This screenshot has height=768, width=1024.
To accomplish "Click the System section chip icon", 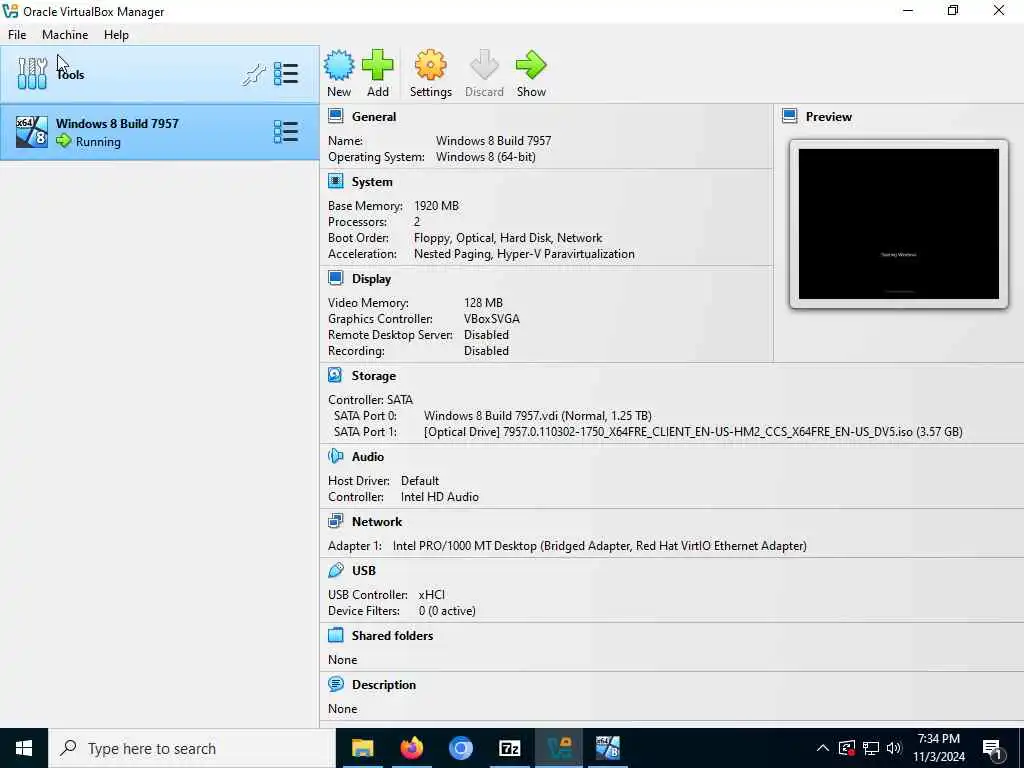I will [336, 181].
